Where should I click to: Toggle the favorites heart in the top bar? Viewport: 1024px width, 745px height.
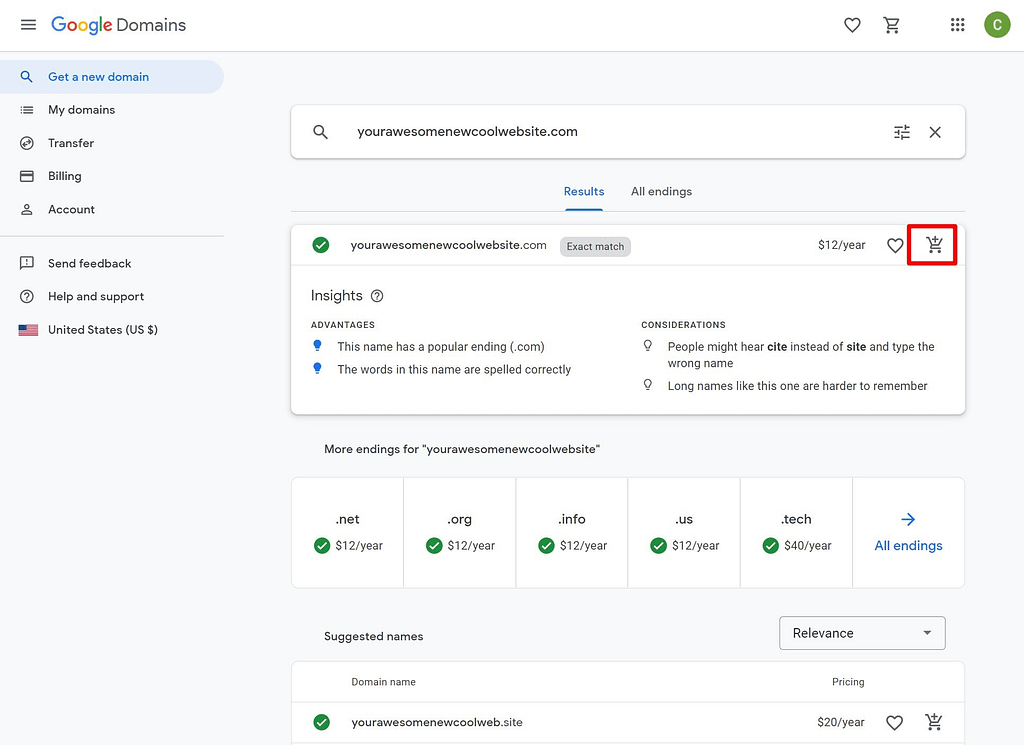[x=852, y=24]
